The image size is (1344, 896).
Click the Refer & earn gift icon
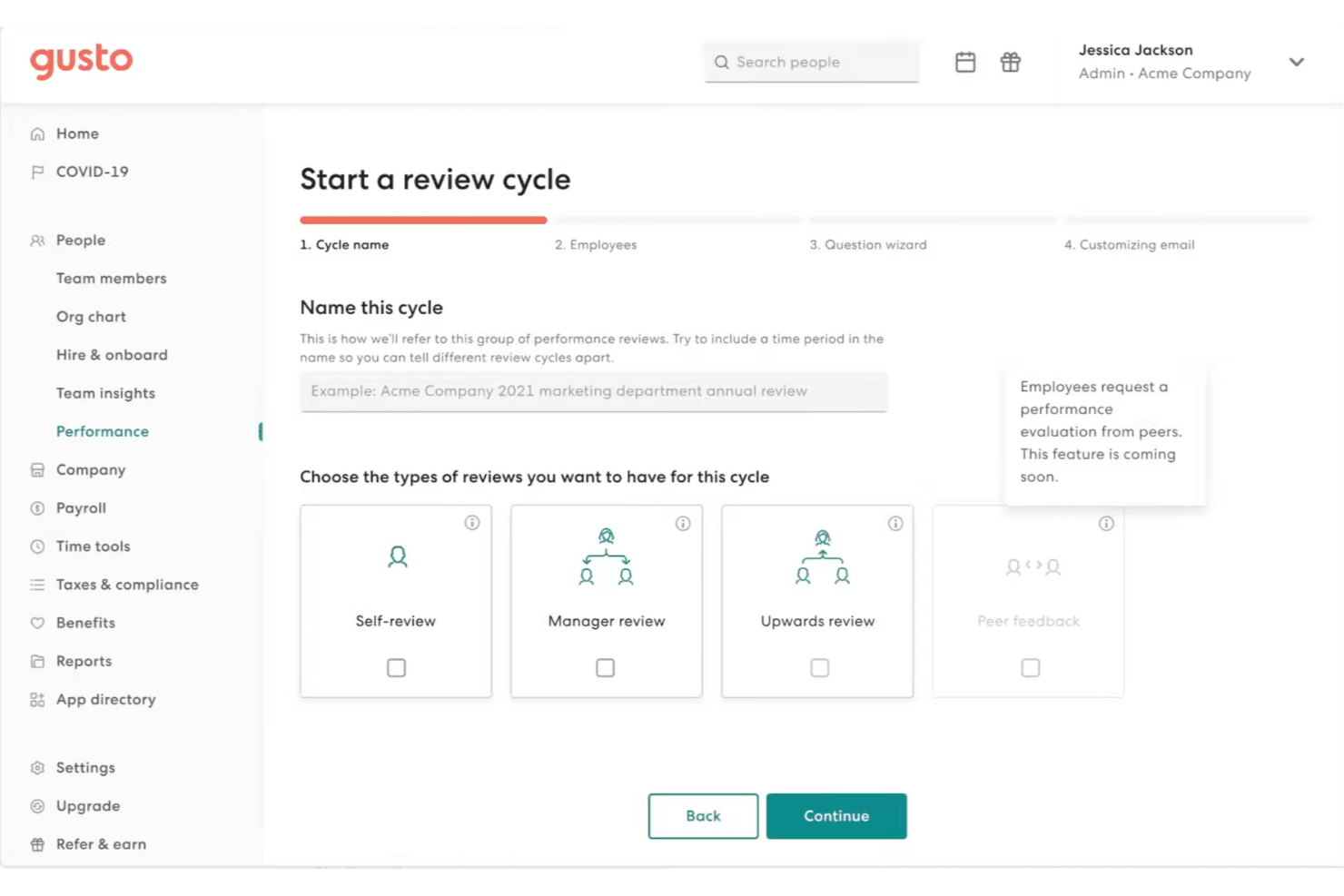pos(36,844)
